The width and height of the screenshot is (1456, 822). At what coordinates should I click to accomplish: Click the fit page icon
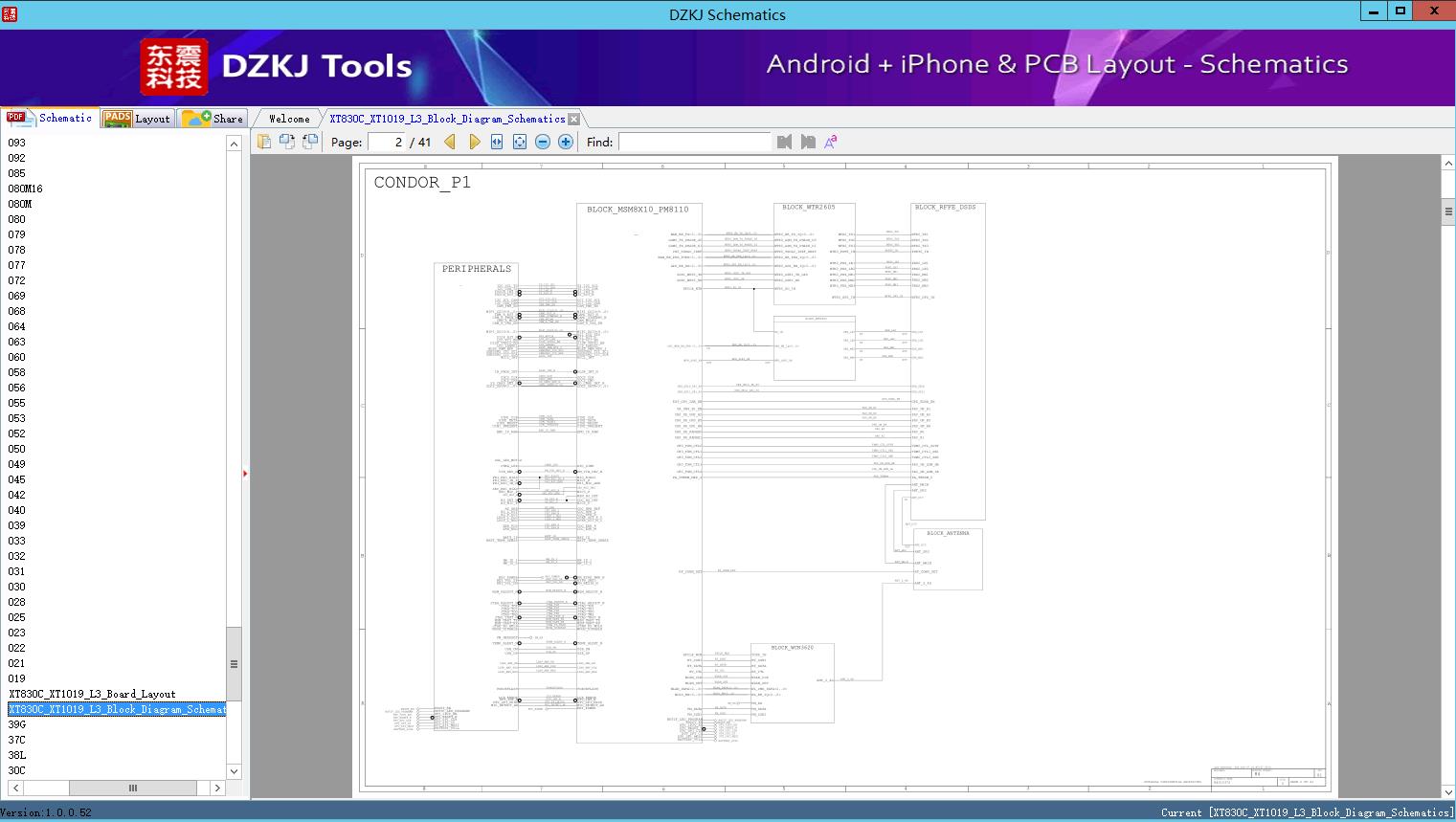click(x=520, y=142)
